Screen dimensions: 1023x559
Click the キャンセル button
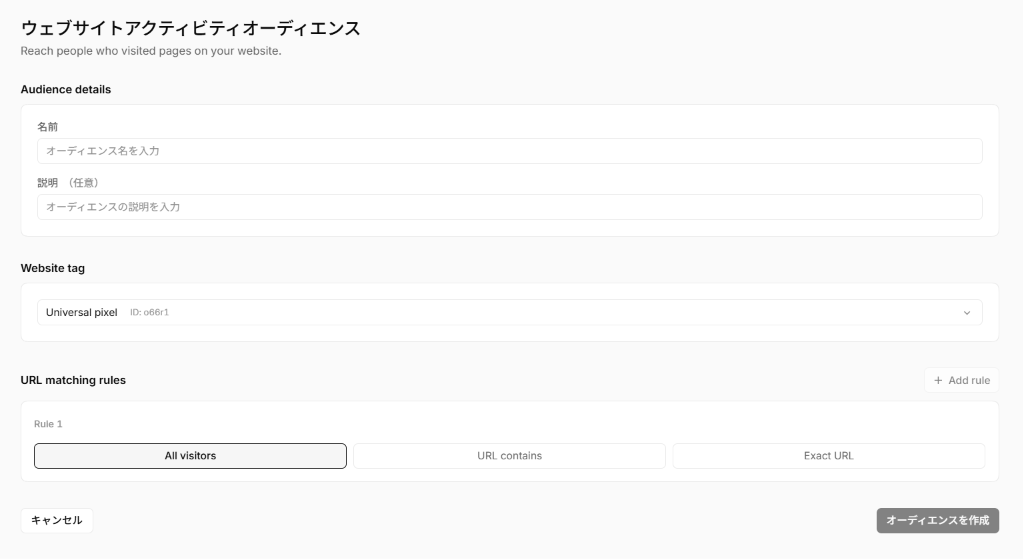[57, 521]
